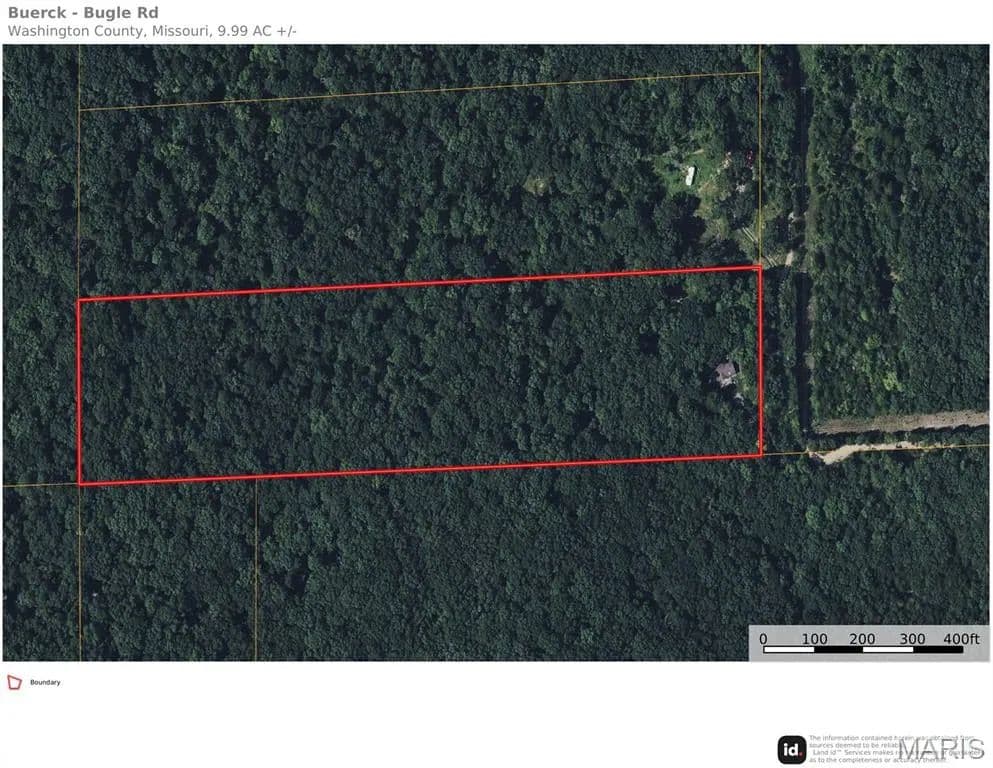
Task: Click the black "id." Land id logo
Action: [792, 750]
